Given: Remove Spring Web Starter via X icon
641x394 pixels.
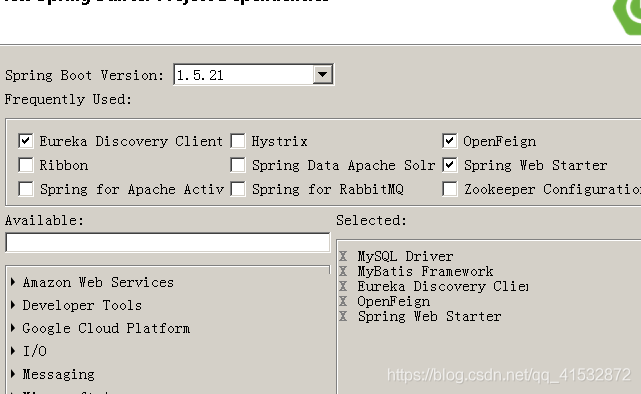Looking at the screenshot, I should [343, 316].
